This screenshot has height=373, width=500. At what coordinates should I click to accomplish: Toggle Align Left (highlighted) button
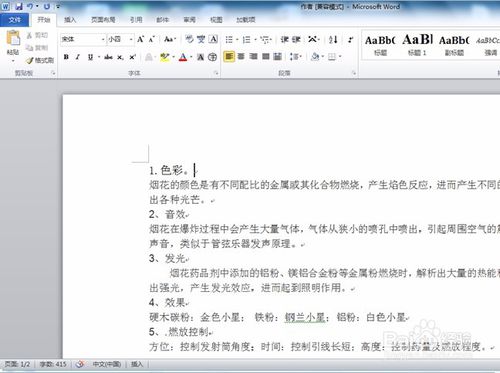coord(229,57)
